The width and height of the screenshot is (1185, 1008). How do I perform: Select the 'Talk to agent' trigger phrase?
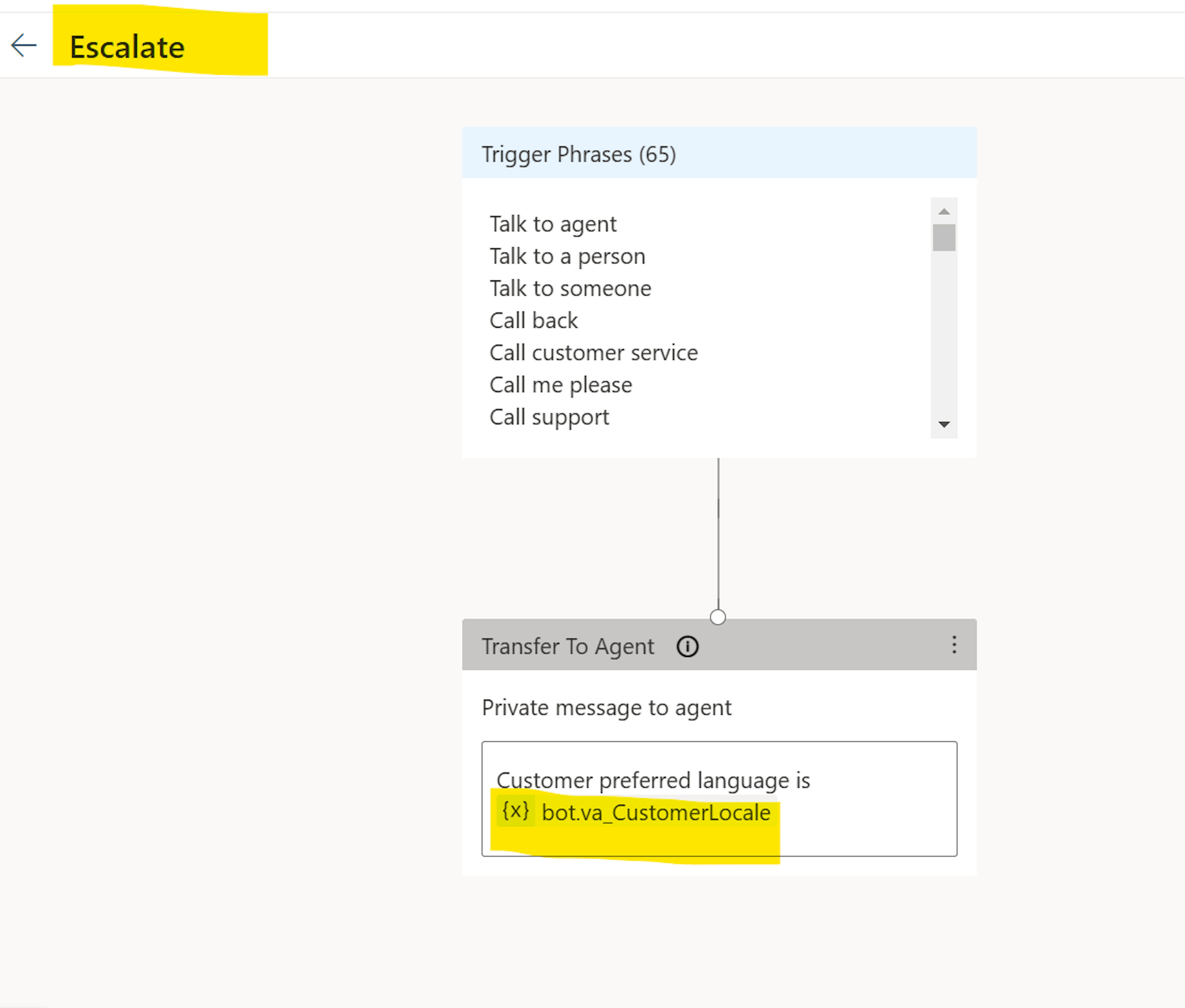click(553, 224)
